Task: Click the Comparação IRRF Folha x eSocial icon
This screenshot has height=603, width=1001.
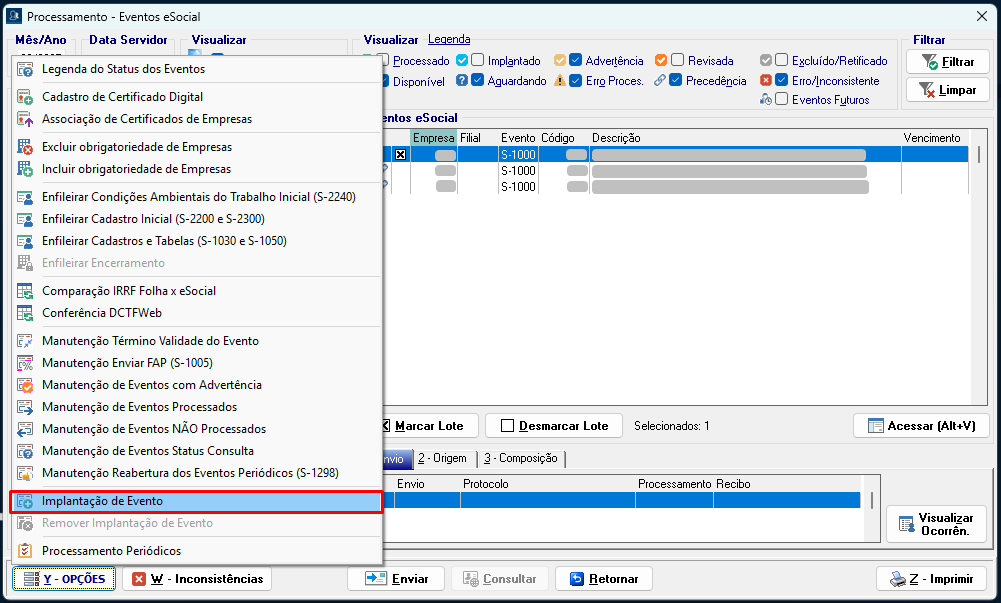Action: (25, 291)
